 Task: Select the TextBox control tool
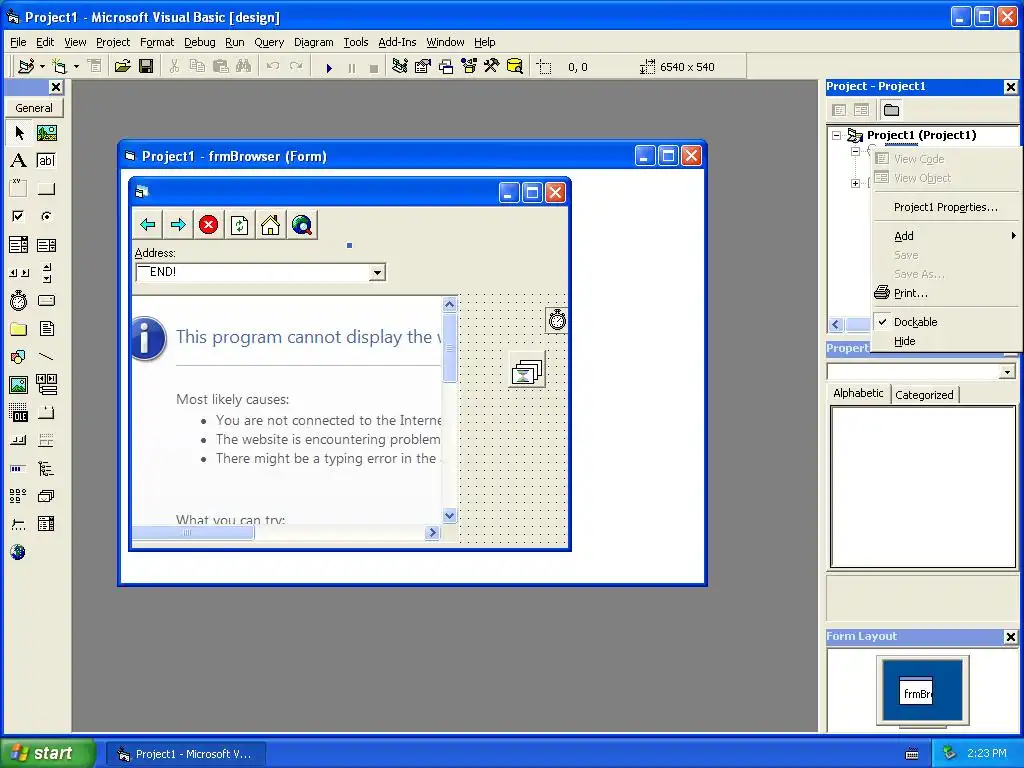click(x=46, y=161)
